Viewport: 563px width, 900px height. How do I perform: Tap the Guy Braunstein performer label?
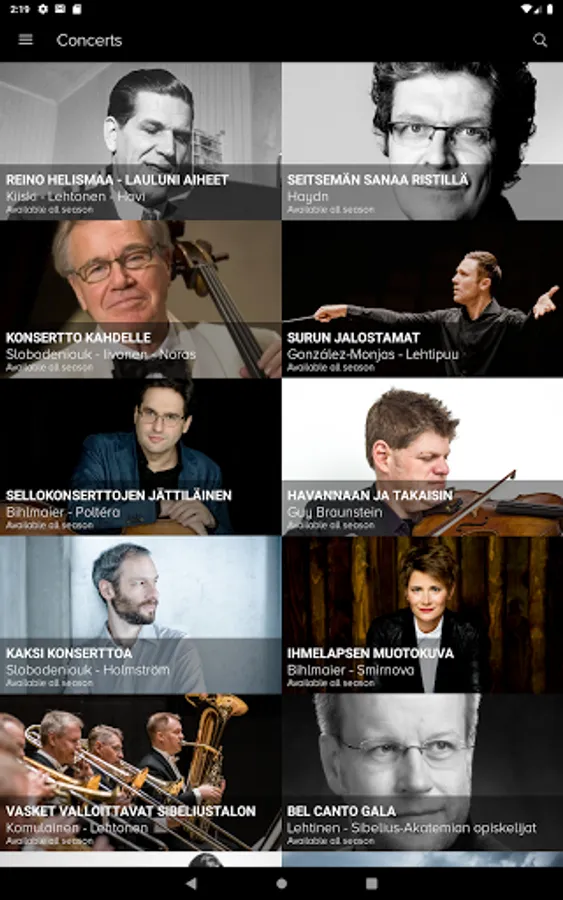pos(335,512)
